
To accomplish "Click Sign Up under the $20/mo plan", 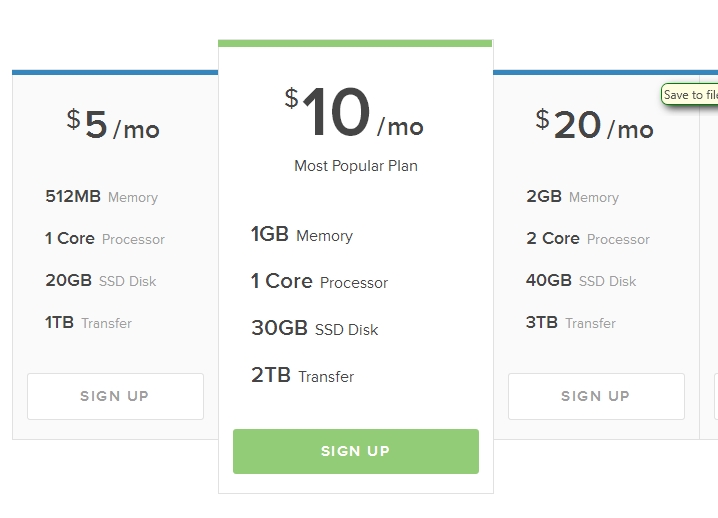I will [596, 396].
